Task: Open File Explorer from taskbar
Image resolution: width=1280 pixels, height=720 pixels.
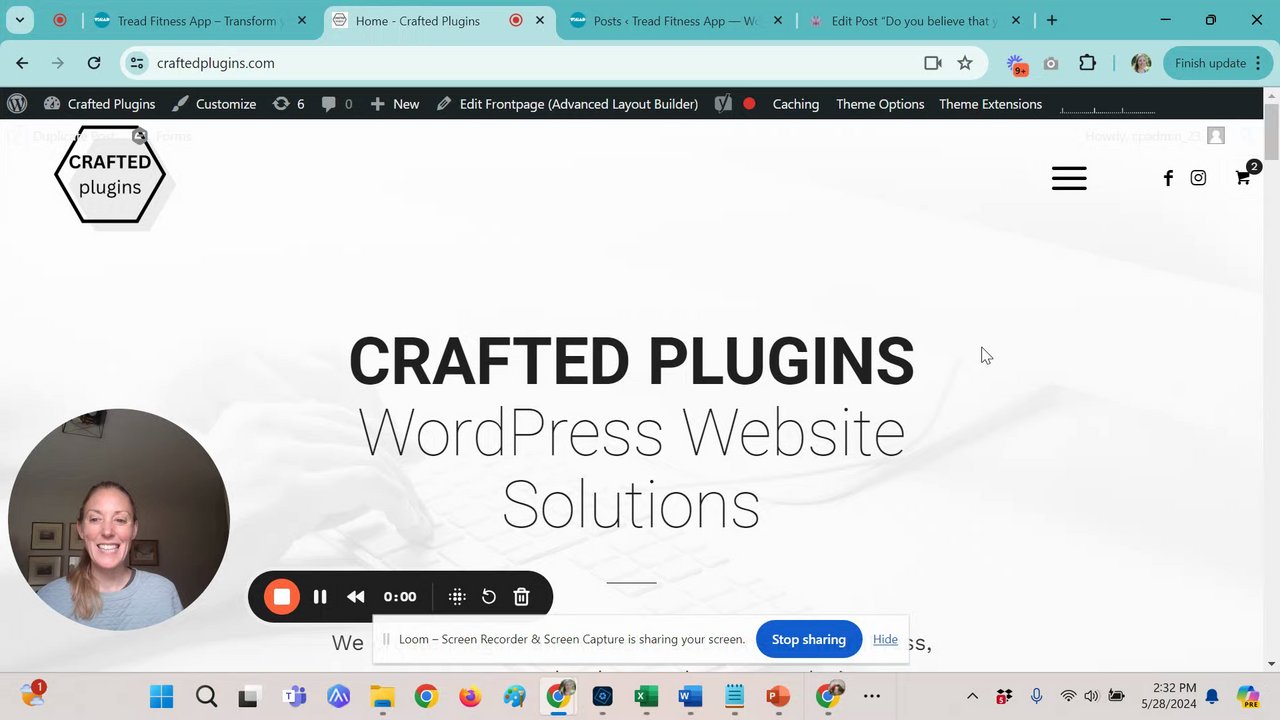Action: click(x=382, y=696)
